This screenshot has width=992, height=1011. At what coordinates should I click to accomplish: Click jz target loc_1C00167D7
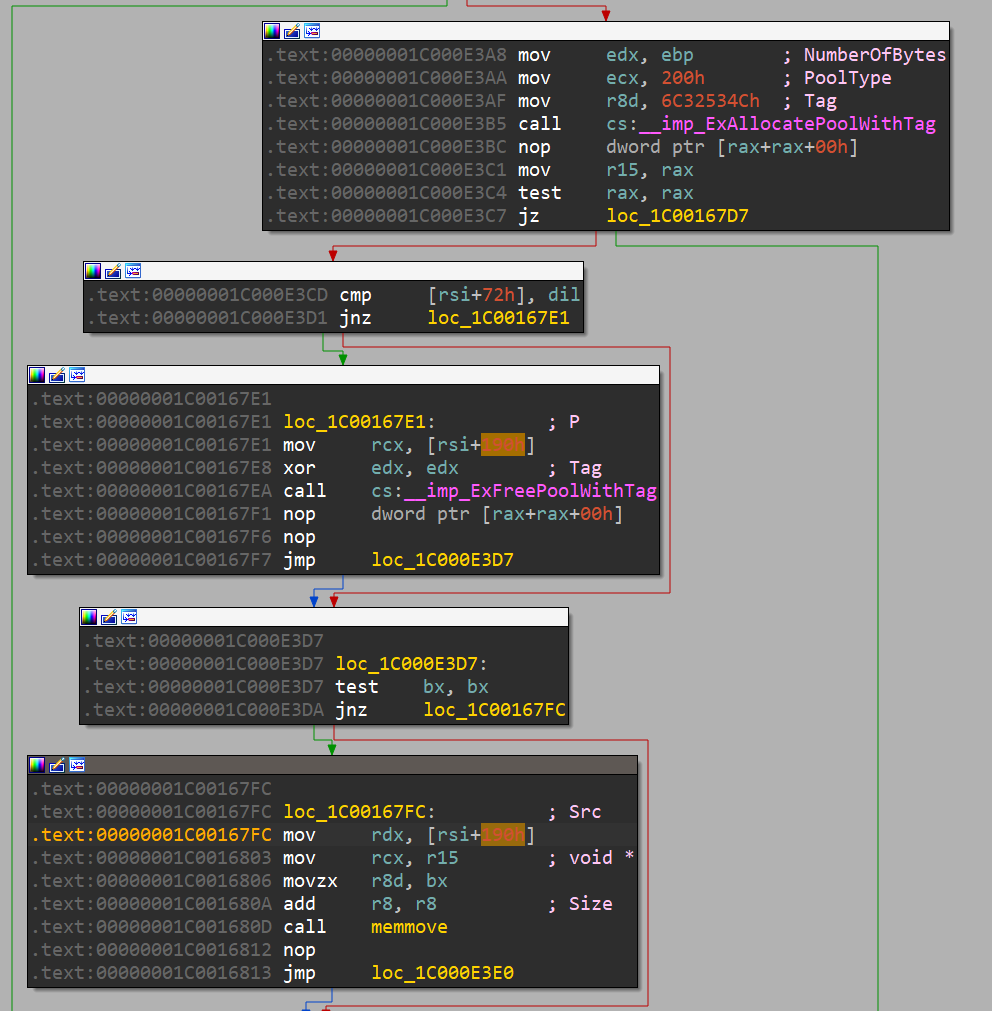pos(677,216)
